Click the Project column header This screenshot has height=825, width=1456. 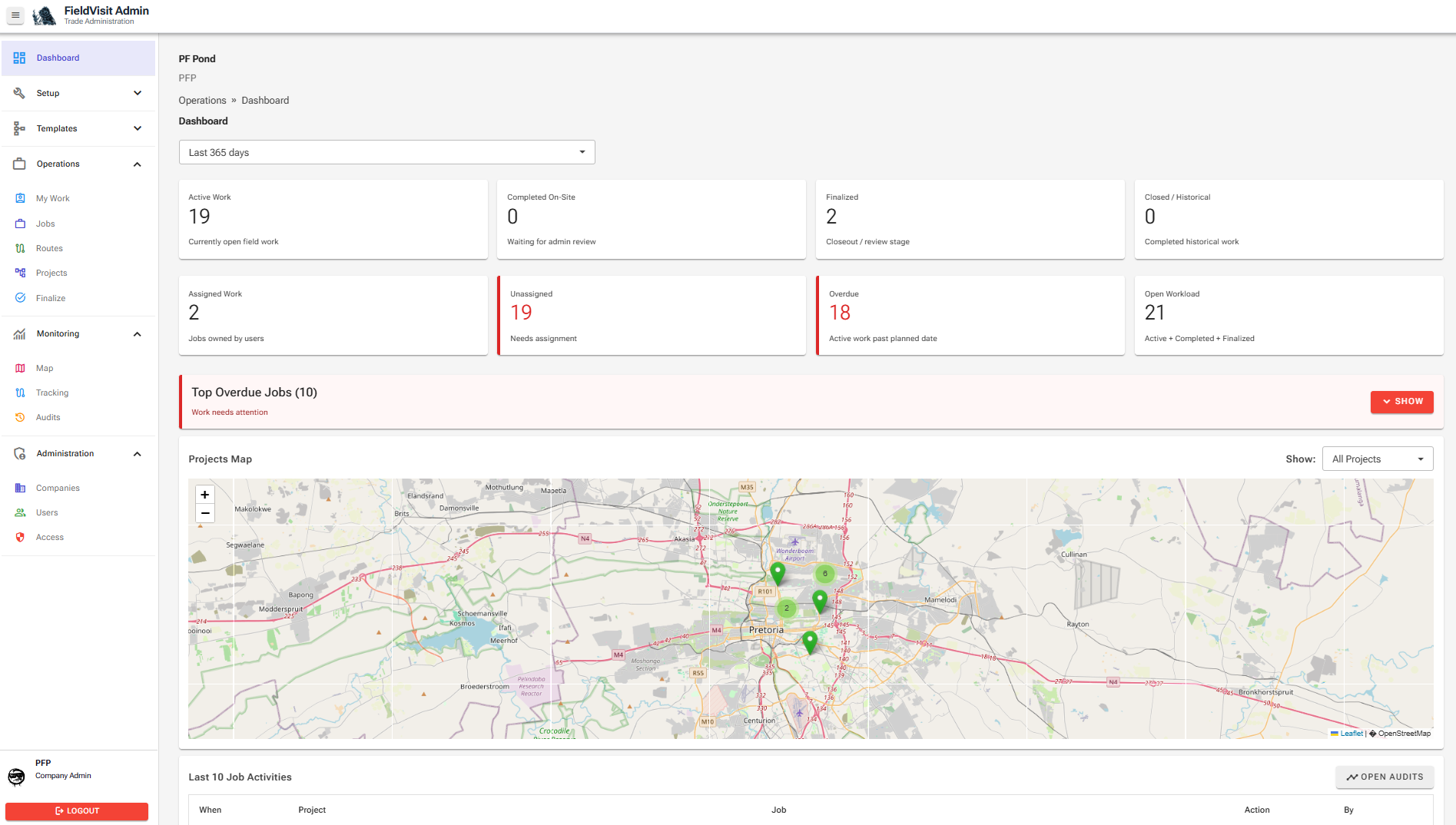(312, 810)
